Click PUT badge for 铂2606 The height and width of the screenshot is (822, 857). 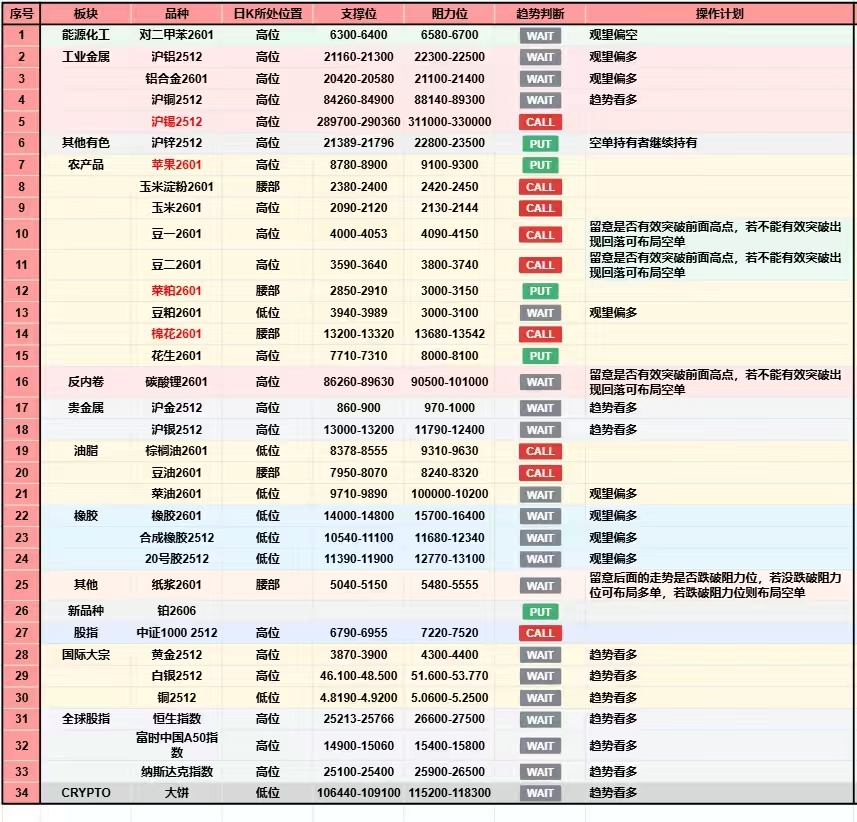pyautogui.click(x=540, y=612)
